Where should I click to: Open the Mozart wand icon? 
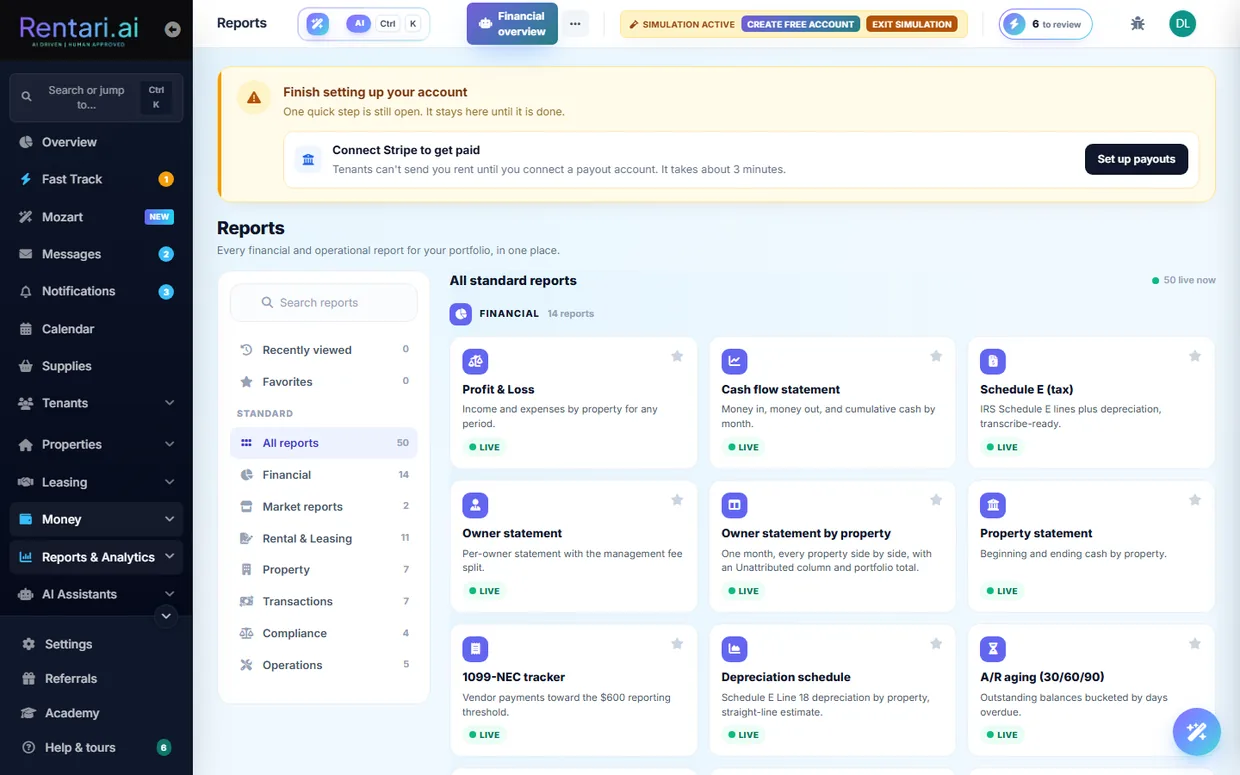pos(26,217)
